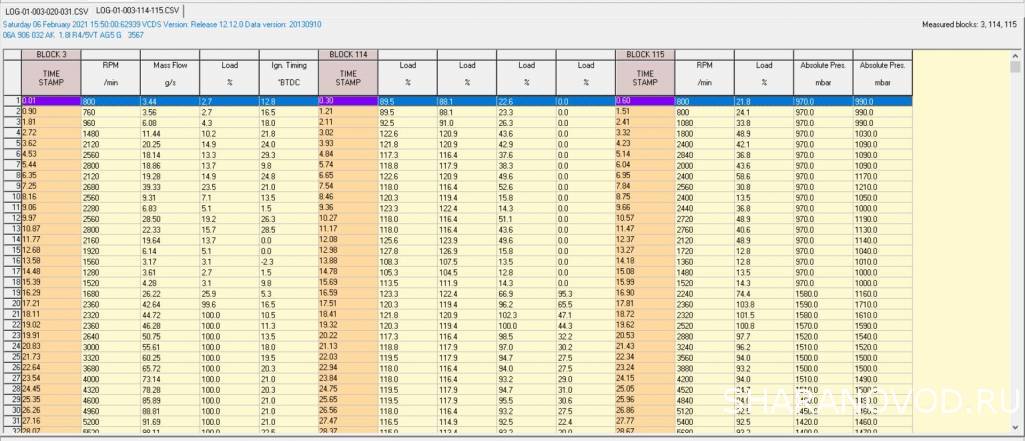Image resolution: width=1025 pixels, height=441 pixels.
Task: Select the Ign. Timing °BTDC column header
Action: (x=286, y=73)
